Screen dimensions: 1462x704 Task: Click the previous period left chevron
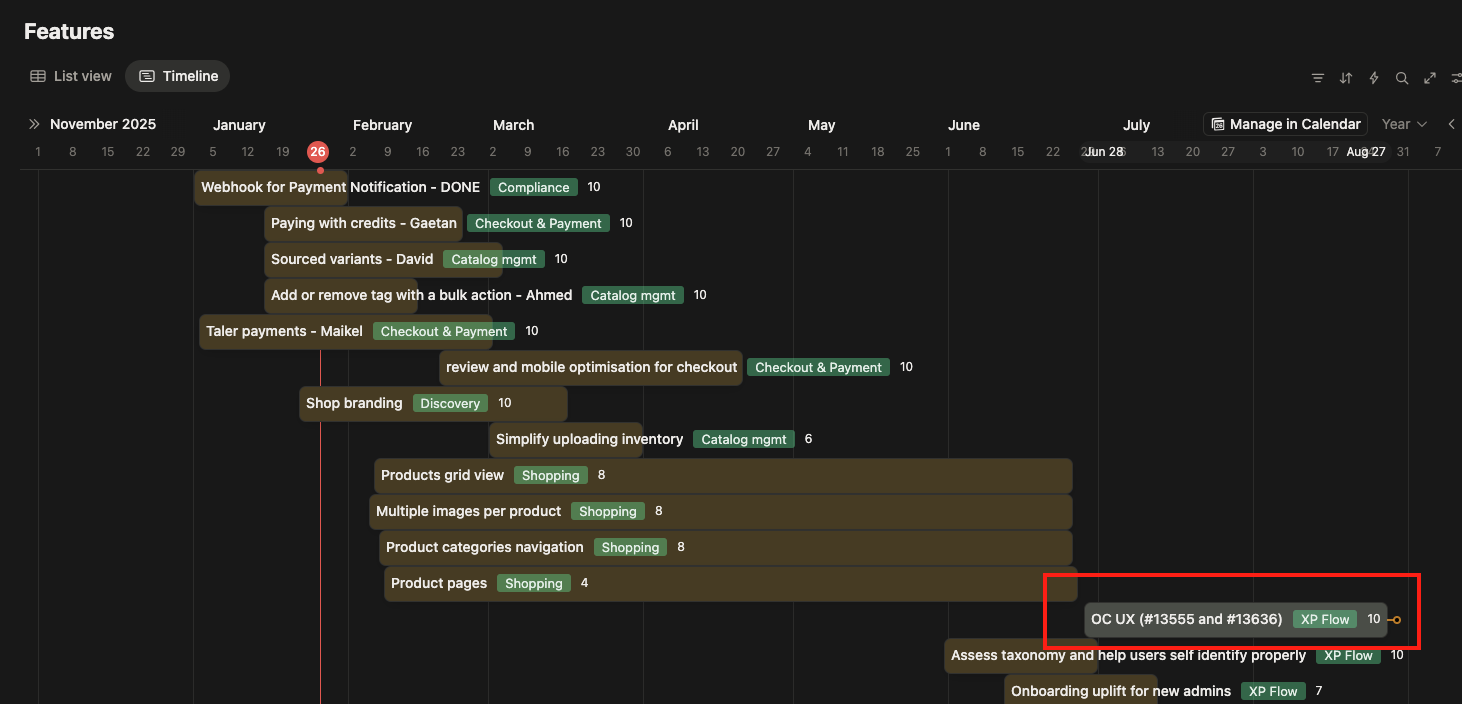[1451, 124]
